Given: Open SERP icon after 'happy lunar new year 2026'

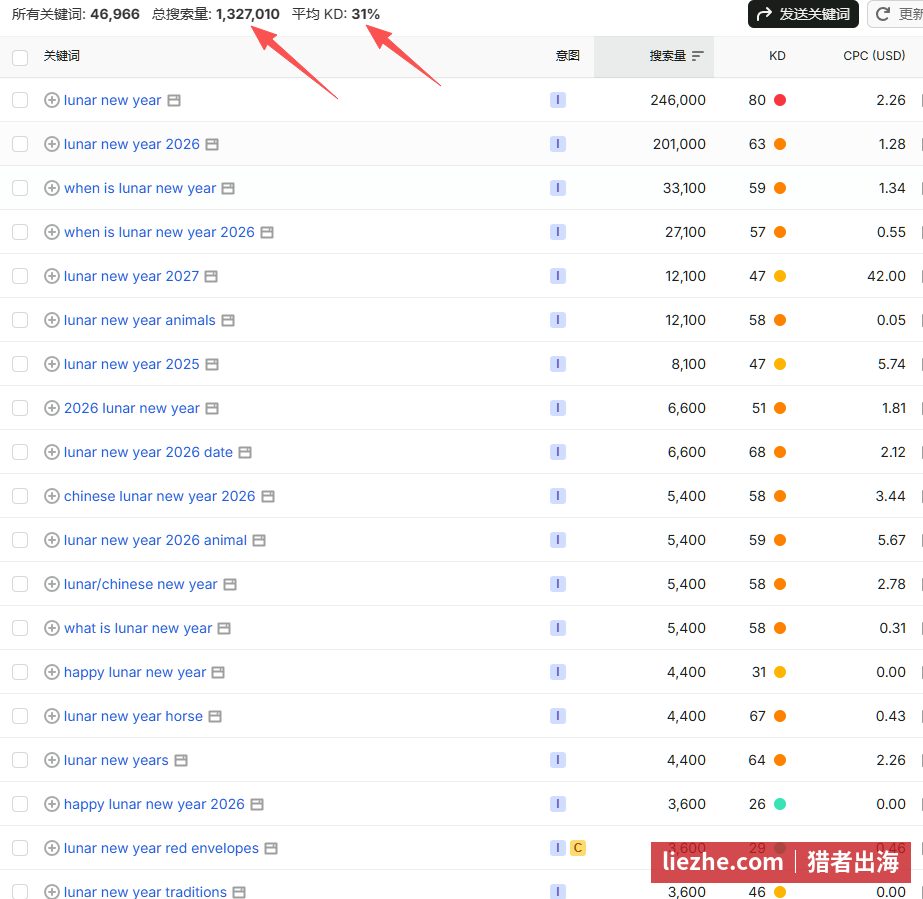Looking at the screenshot, I should click(x=257, y=804).
